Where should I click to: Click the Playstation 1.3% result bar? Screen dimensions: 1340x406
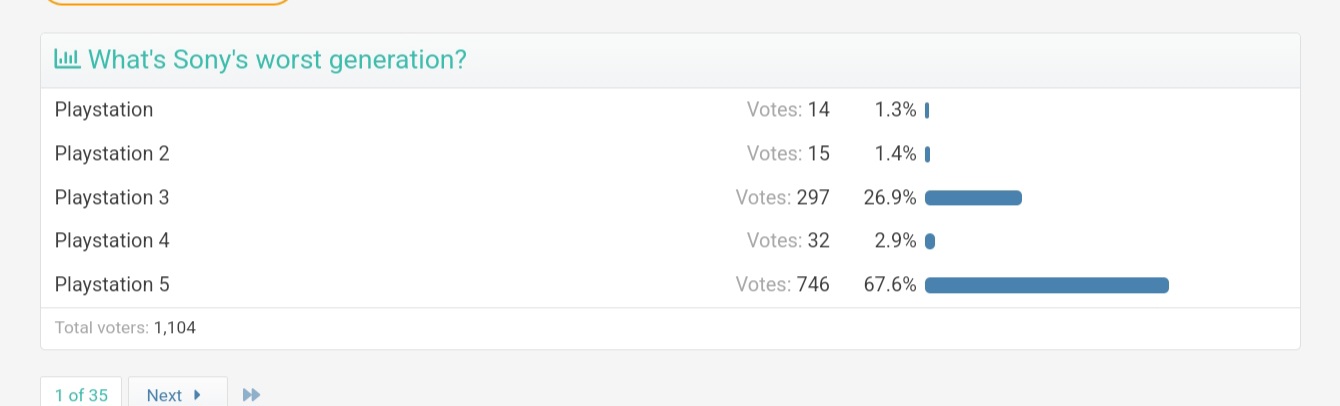pos(927,110)
